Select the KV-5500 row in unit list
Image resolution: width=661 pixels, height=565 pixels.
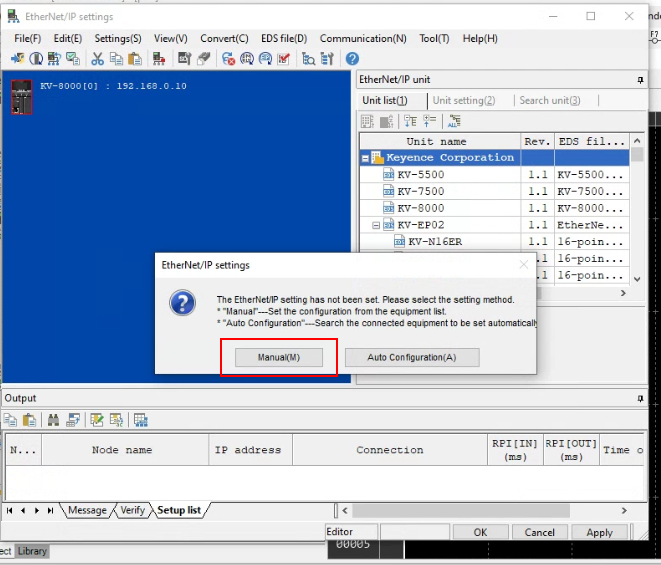pos(494,175)
